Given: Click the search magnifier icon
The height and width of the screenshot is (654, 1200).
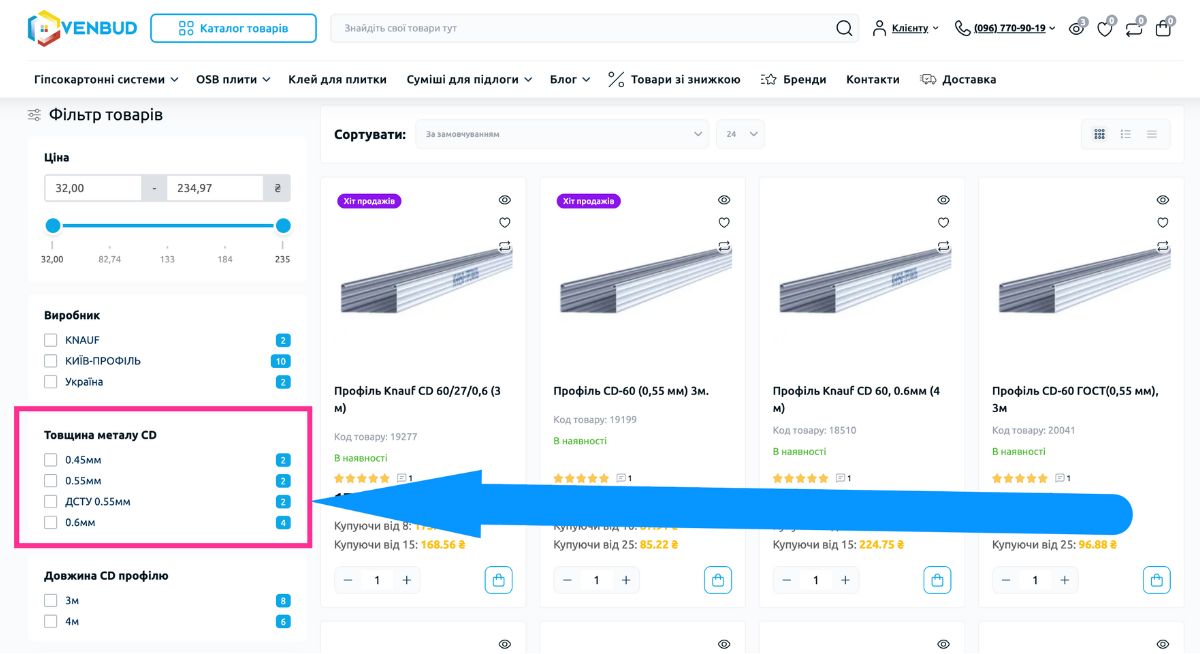Looking at the screenshot, I should pos(844,28).
